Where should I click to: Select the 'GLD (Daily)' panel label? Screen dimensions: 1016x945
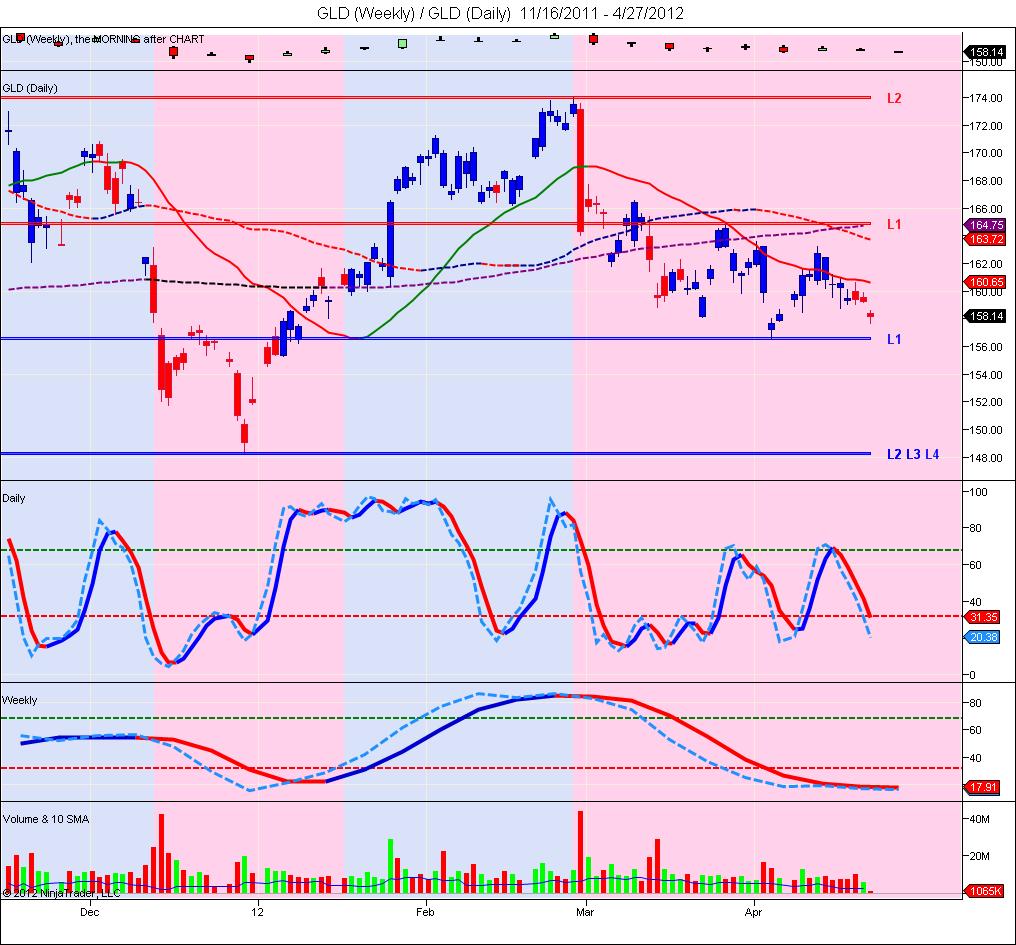click(x=30, y=88)
